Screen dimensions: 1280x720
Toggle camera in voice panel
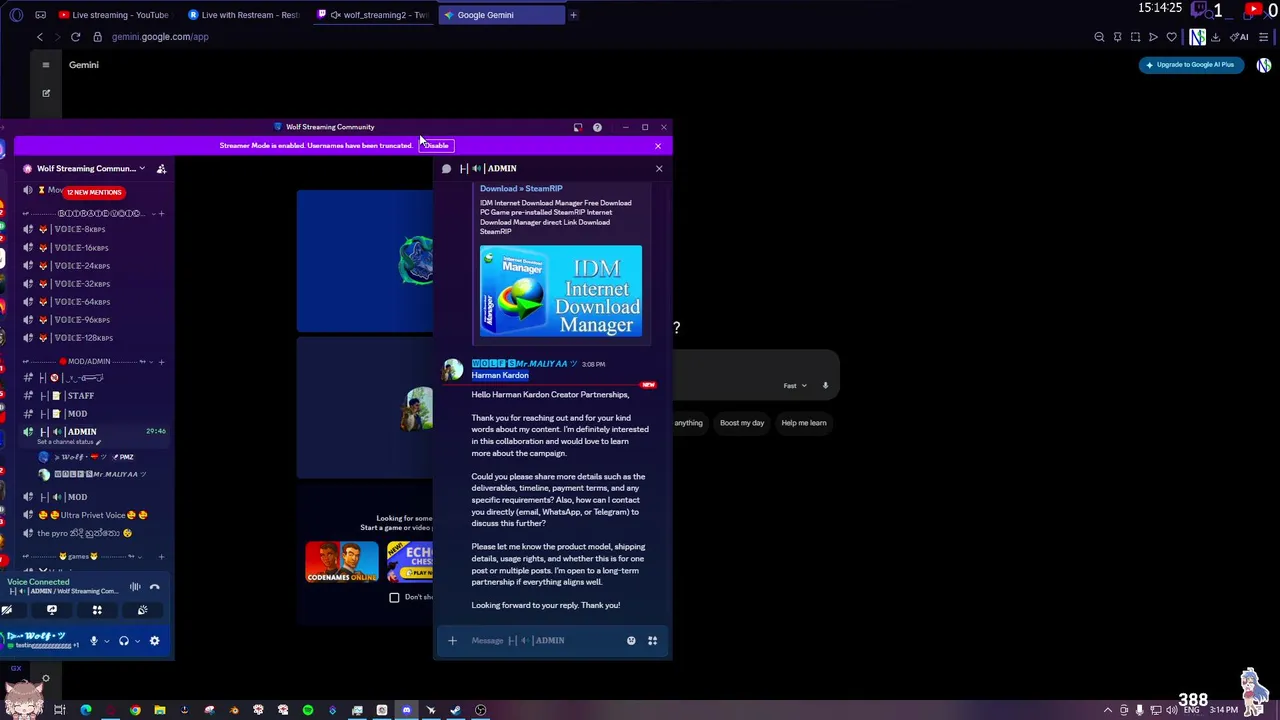pos(7,610)
